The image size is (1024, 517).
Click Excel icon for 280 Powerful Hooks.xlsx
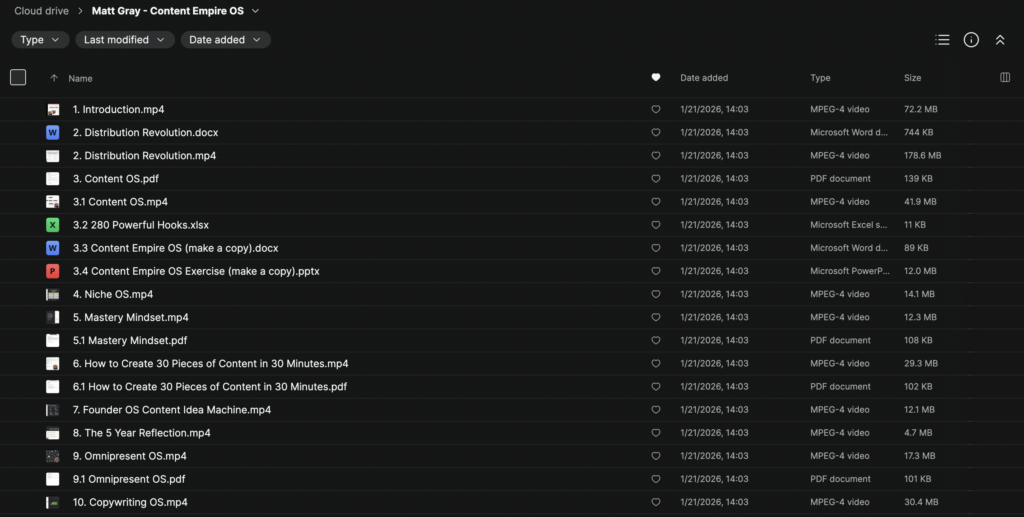tap(53, 225)
